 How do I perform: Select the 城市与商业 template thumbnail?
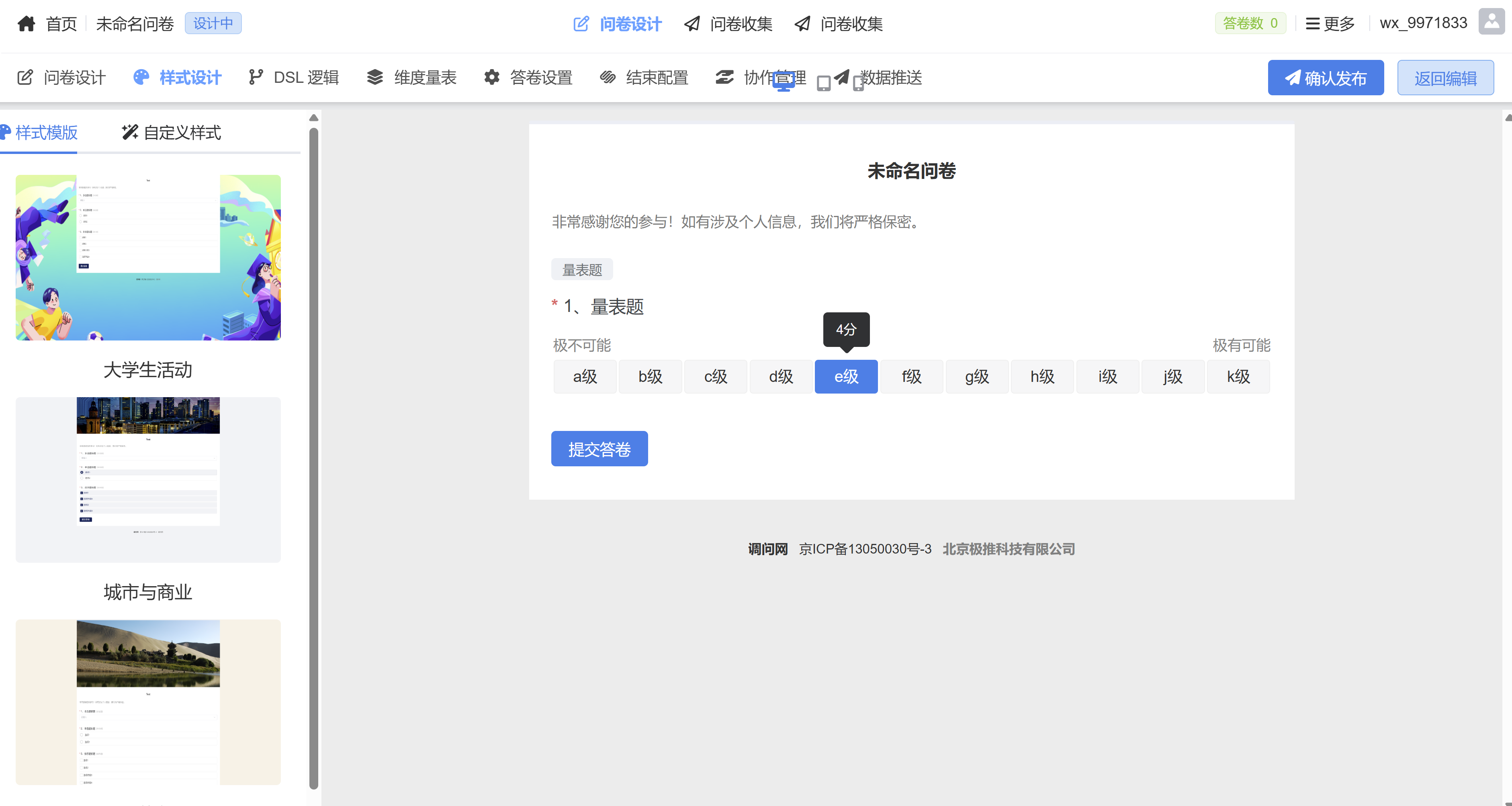(148, 479)
